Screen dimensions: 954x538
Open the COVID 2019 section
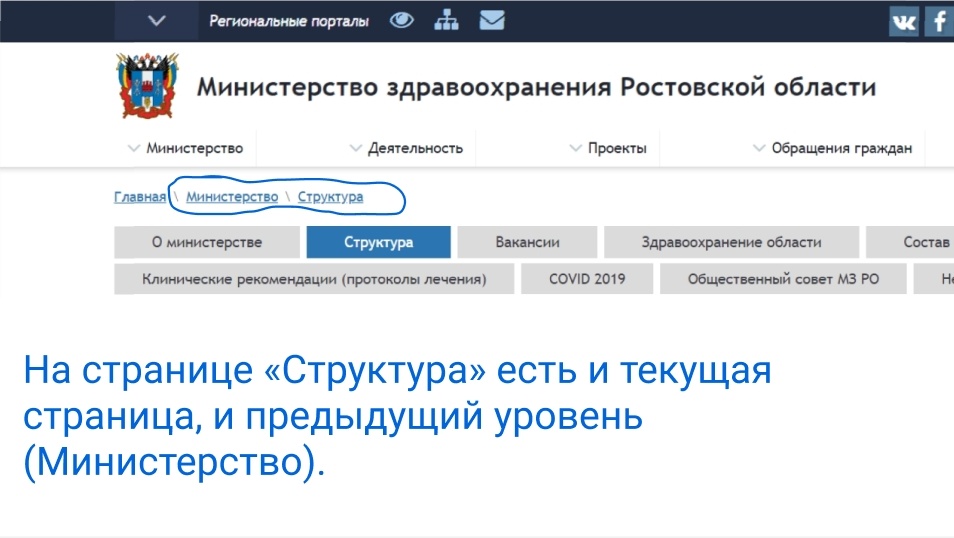(587, 279)
